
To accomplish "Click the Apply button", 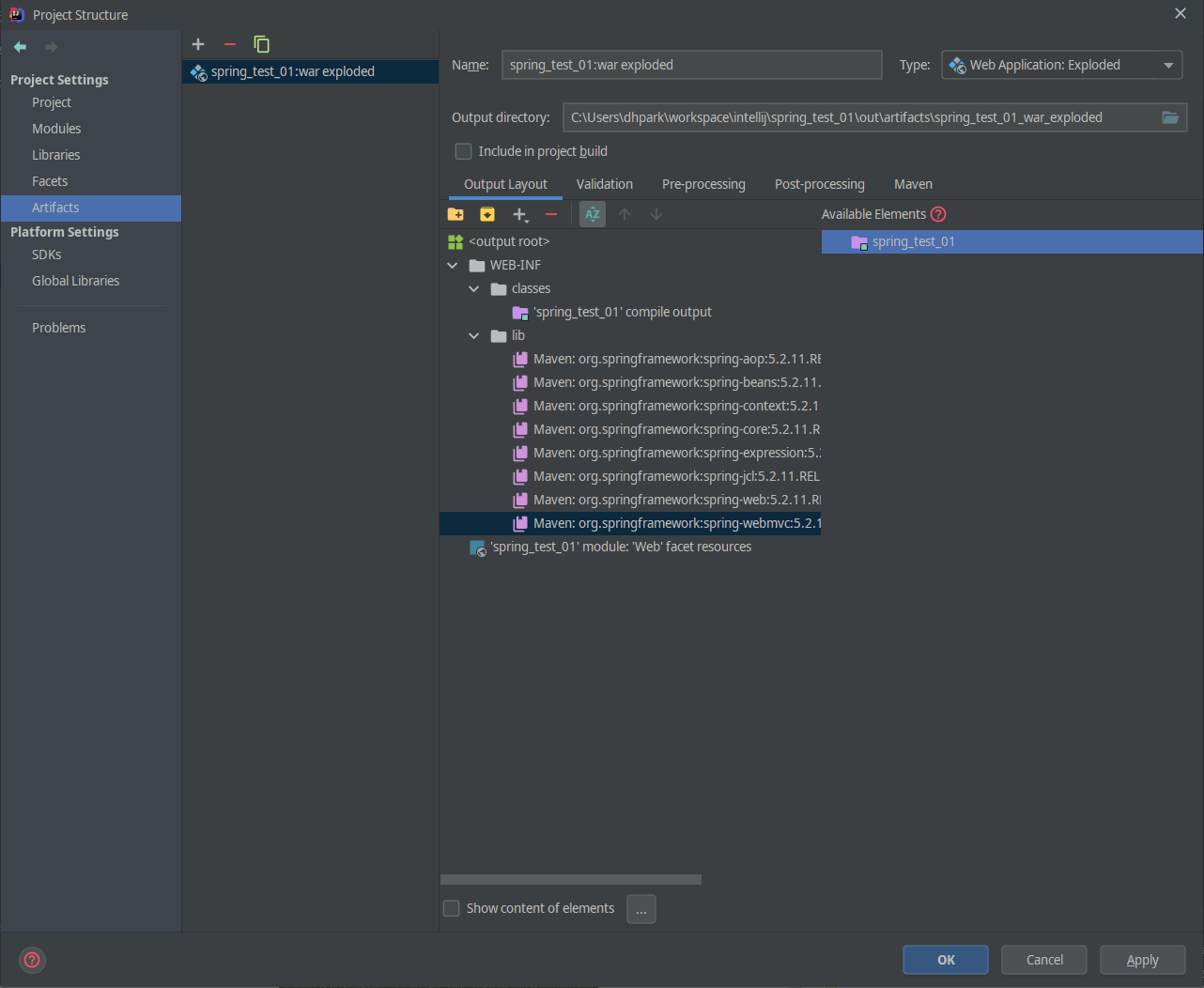I will point(1143,960).
